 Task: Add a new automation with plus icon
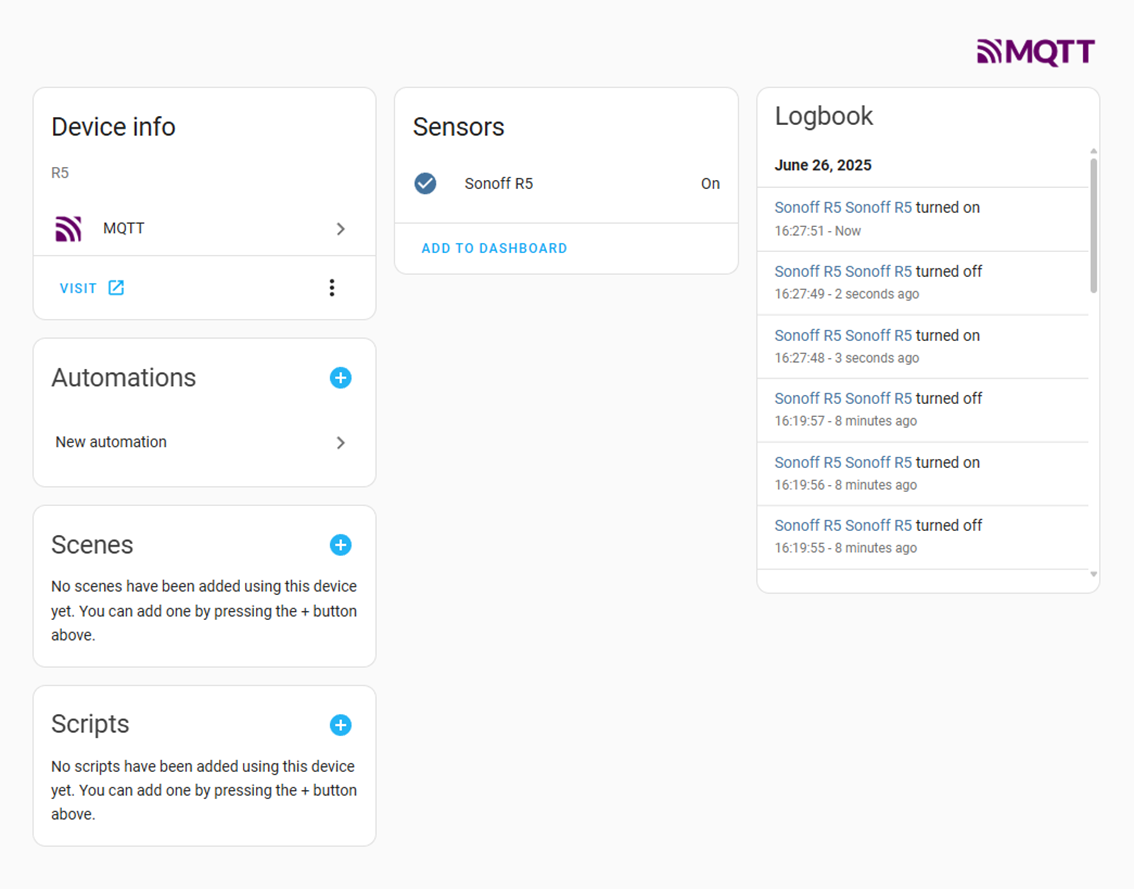(x=340, y=378)
